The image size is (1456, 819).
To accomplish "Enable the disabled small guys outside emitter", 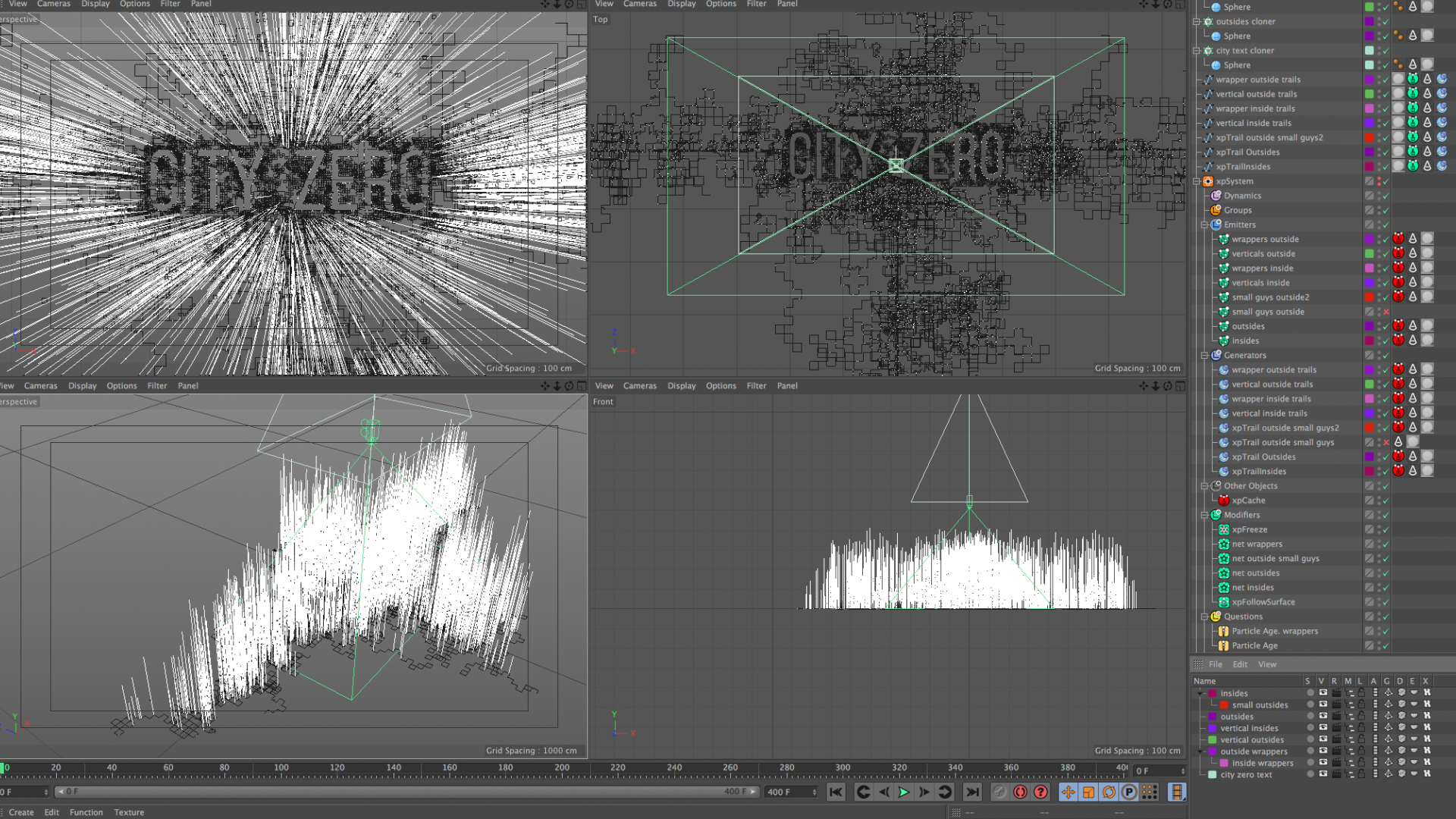I will coord(1386,312).
